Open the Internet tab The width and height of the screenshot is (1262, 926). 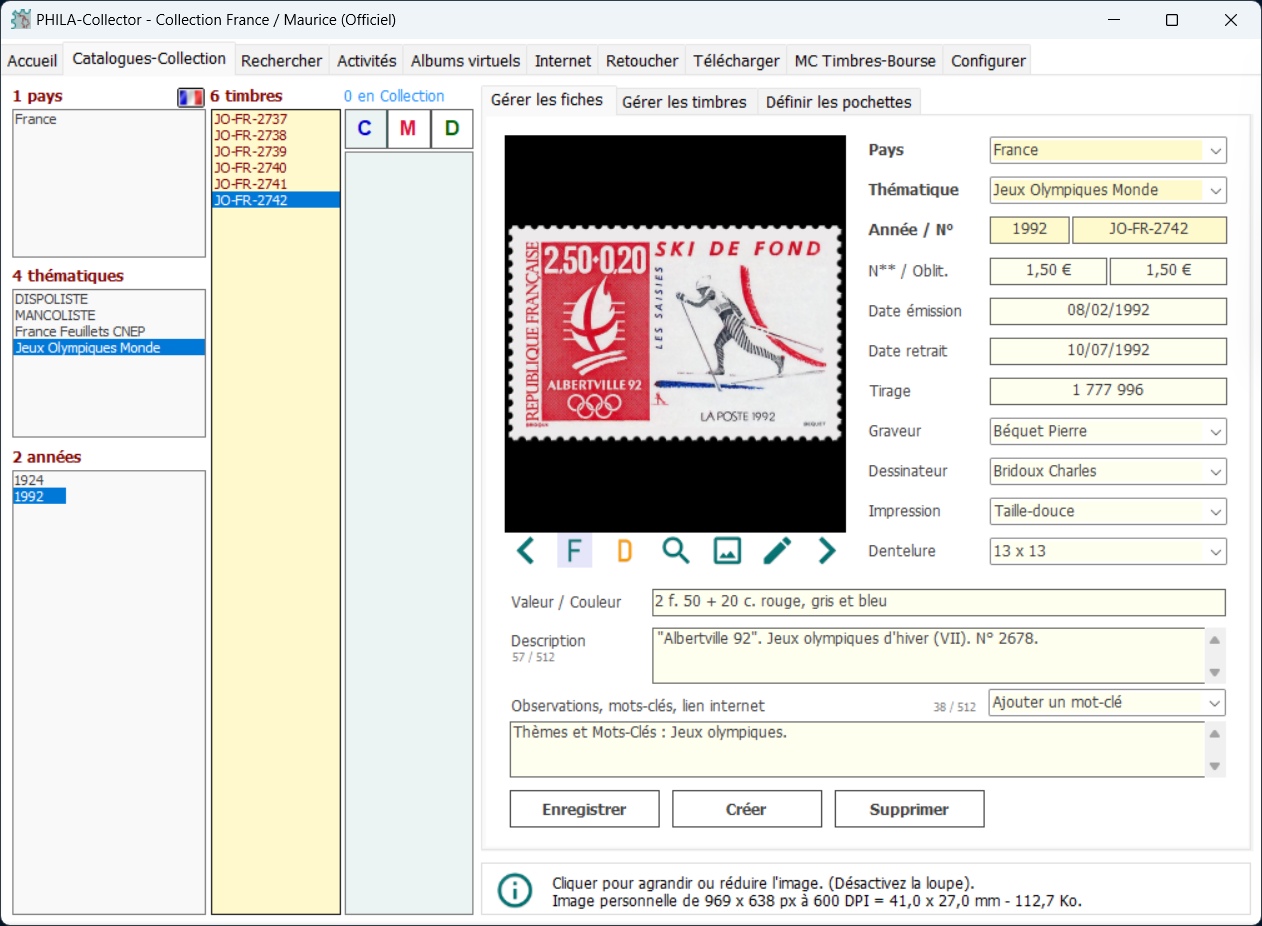click(563, 61)
